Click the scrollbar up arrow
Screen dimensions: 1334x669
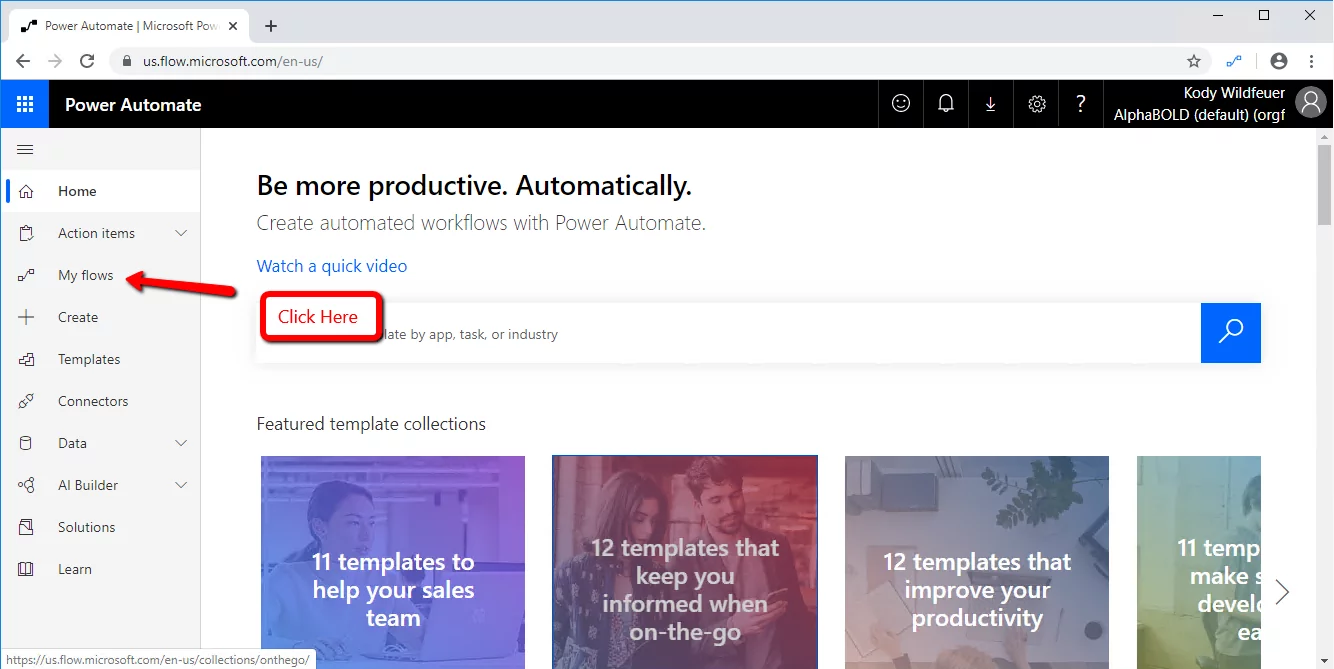(1325, 136)
